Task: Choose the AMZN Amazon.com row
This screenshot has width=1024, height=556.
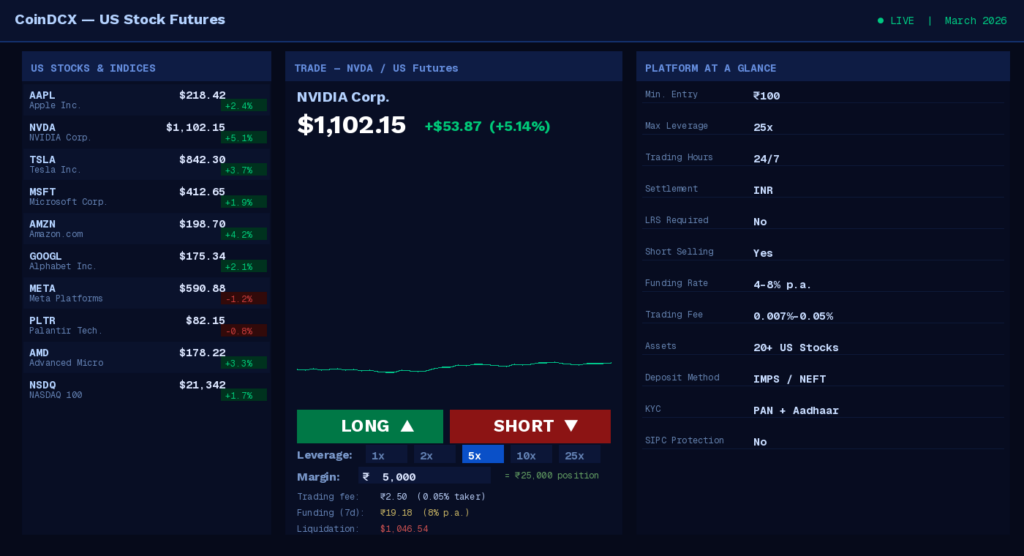Action: coord(146,228)
